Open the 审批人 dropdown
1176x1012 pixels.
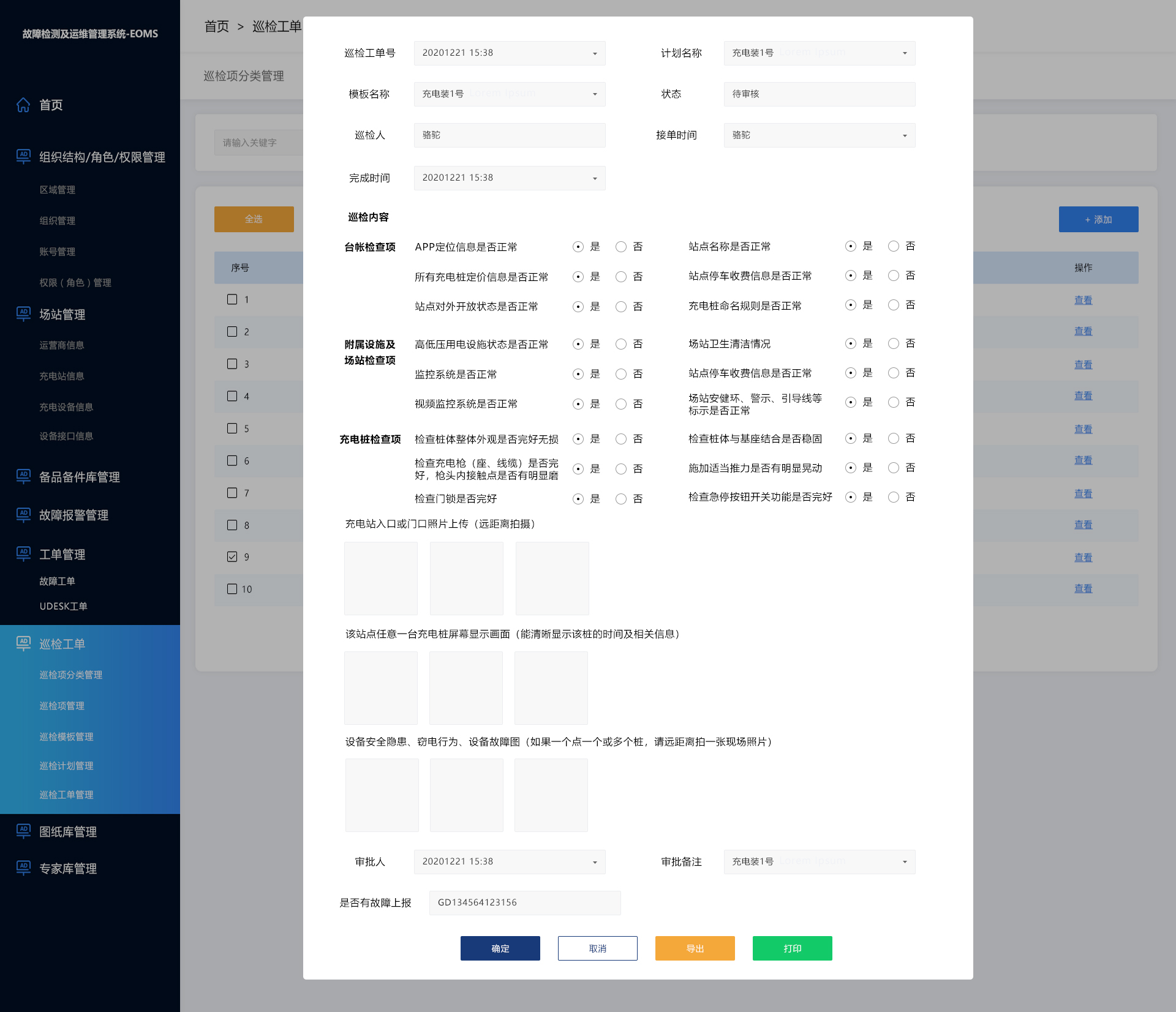(x=510, y=862)
